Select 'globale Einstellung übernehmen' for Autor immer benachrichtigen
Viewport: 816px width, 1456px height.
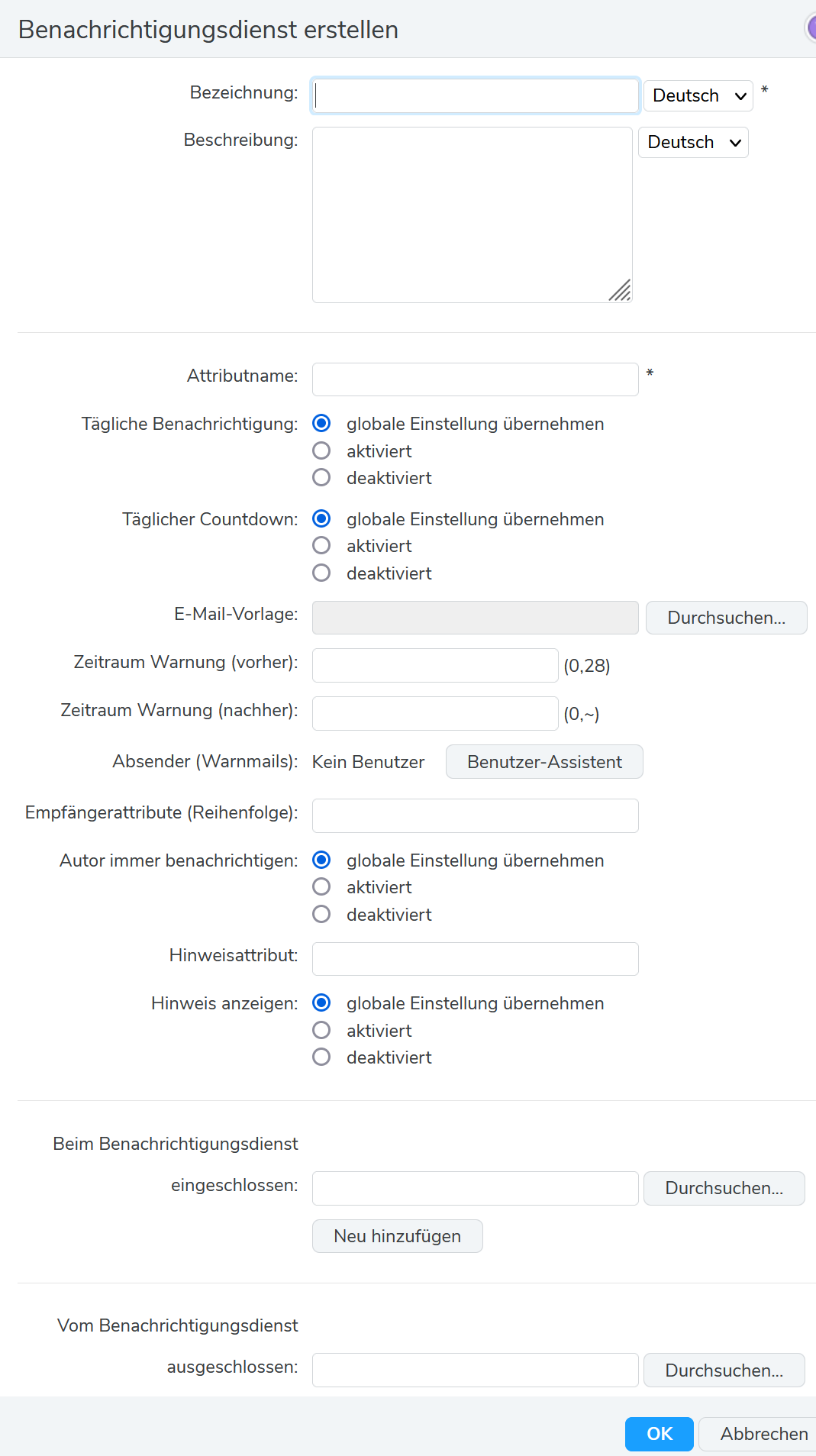[321, 860]
